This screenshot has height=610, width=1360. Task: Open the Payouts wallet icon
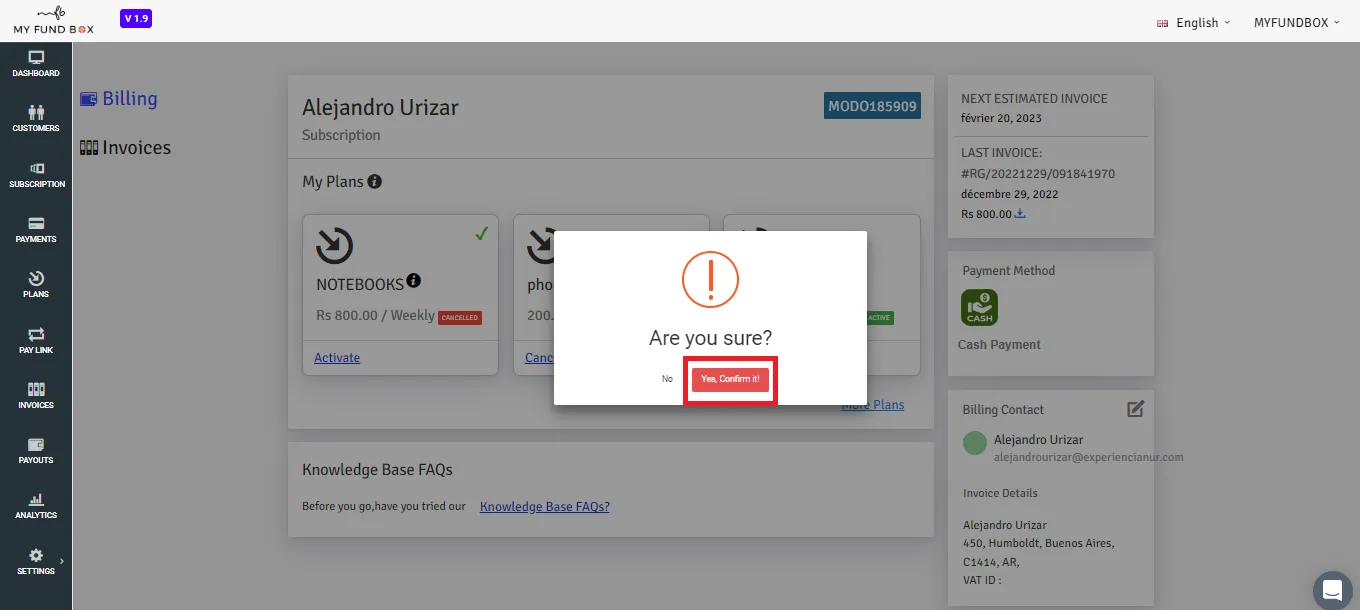(36, 444)
